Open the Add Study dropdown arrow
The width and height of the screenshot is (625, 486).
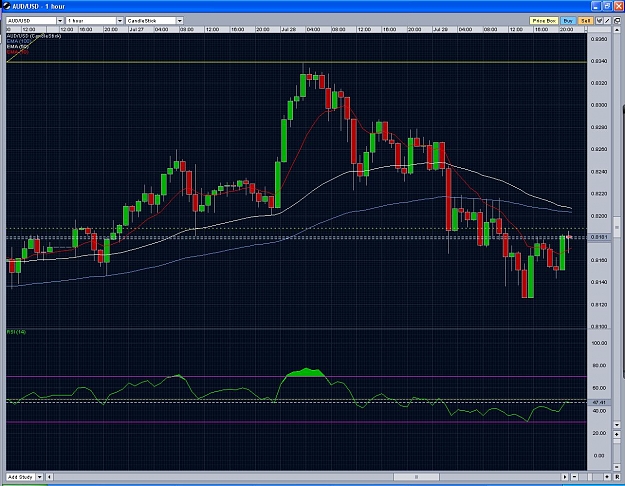coord(39,477)
